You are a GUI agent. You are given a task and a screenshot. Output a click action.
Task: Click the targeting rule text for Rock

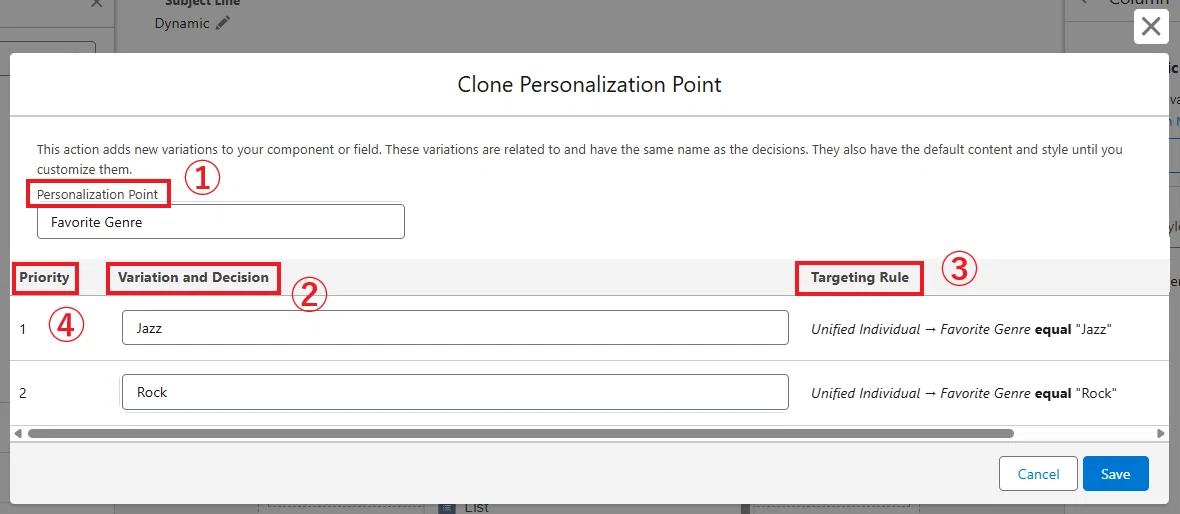pyautogui.click(x=963, y=393)
